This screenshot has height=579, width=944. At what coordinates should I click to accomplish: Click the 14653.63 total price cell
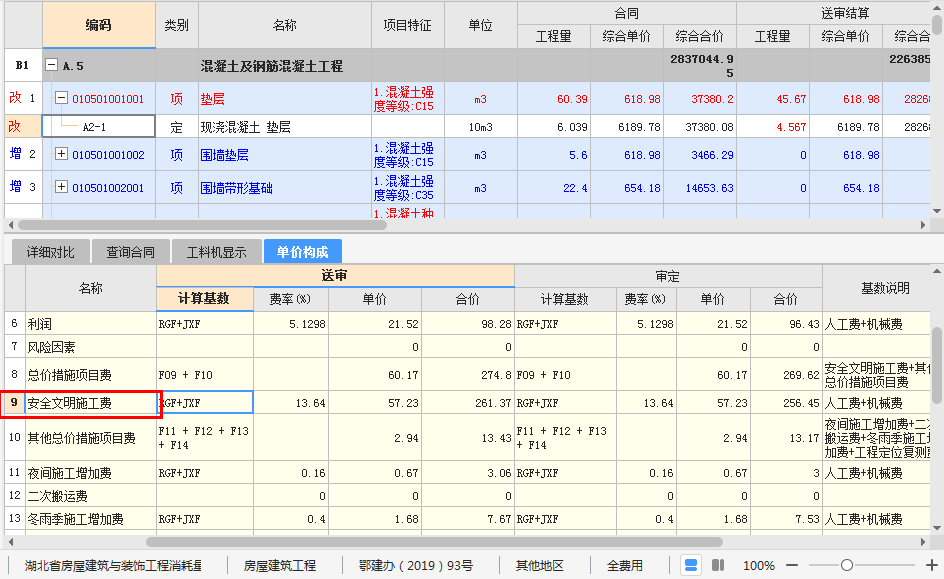700,188
